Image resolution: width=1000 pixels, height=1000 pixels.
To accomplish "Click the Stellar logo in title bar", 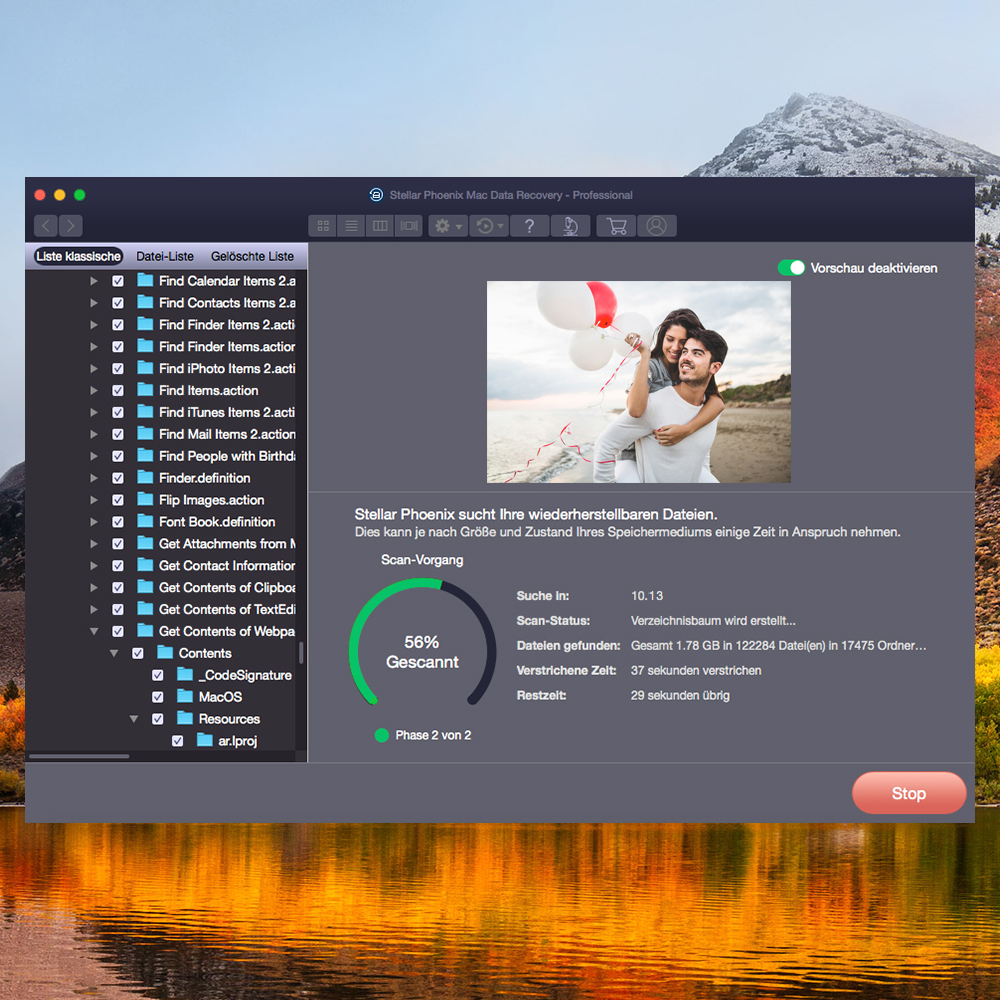I will click(376, 195).
